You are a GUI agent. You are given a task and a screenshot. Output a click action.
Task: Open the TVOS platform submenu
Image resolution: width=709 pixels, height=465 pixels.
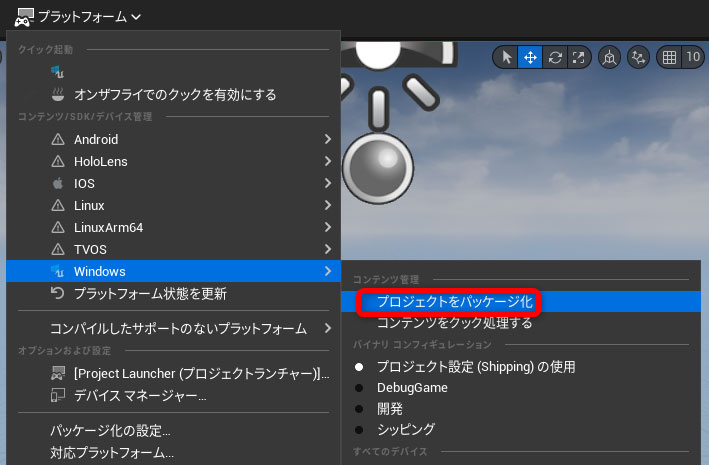point(173,249)
